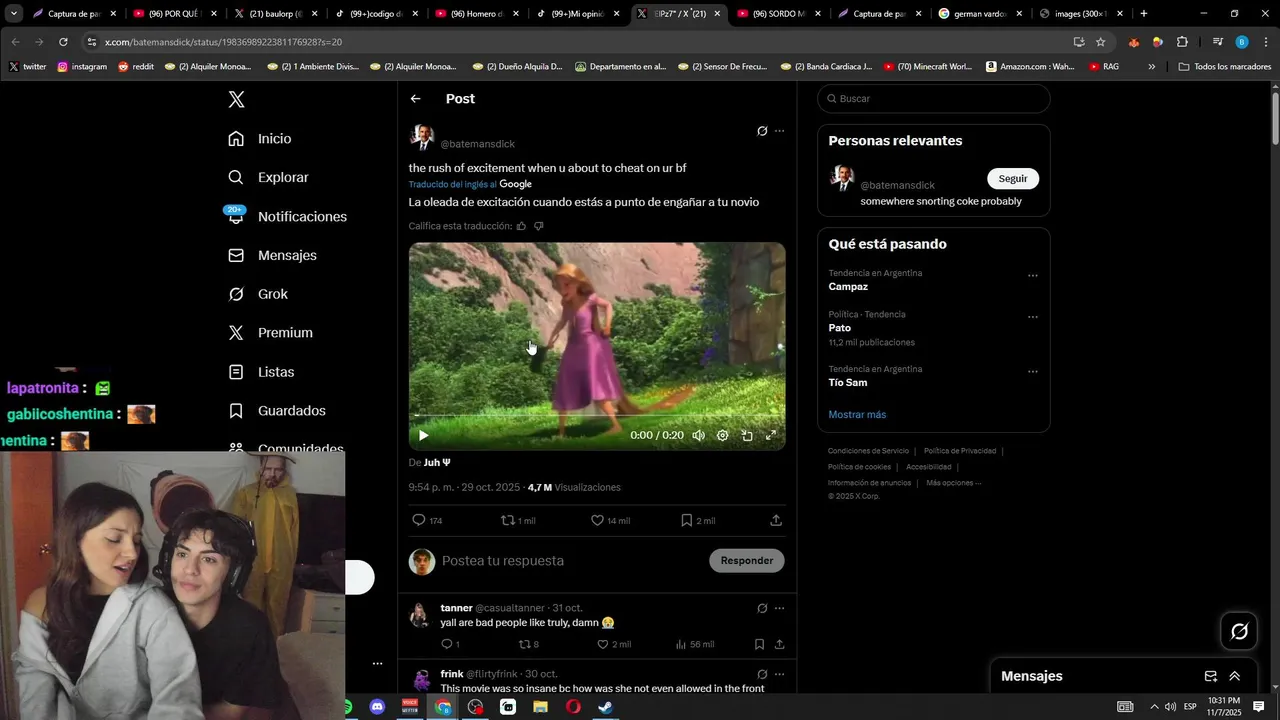Enter video fullscreen
This screenshot has height=720, width=1280.
(x=771, y=435)
